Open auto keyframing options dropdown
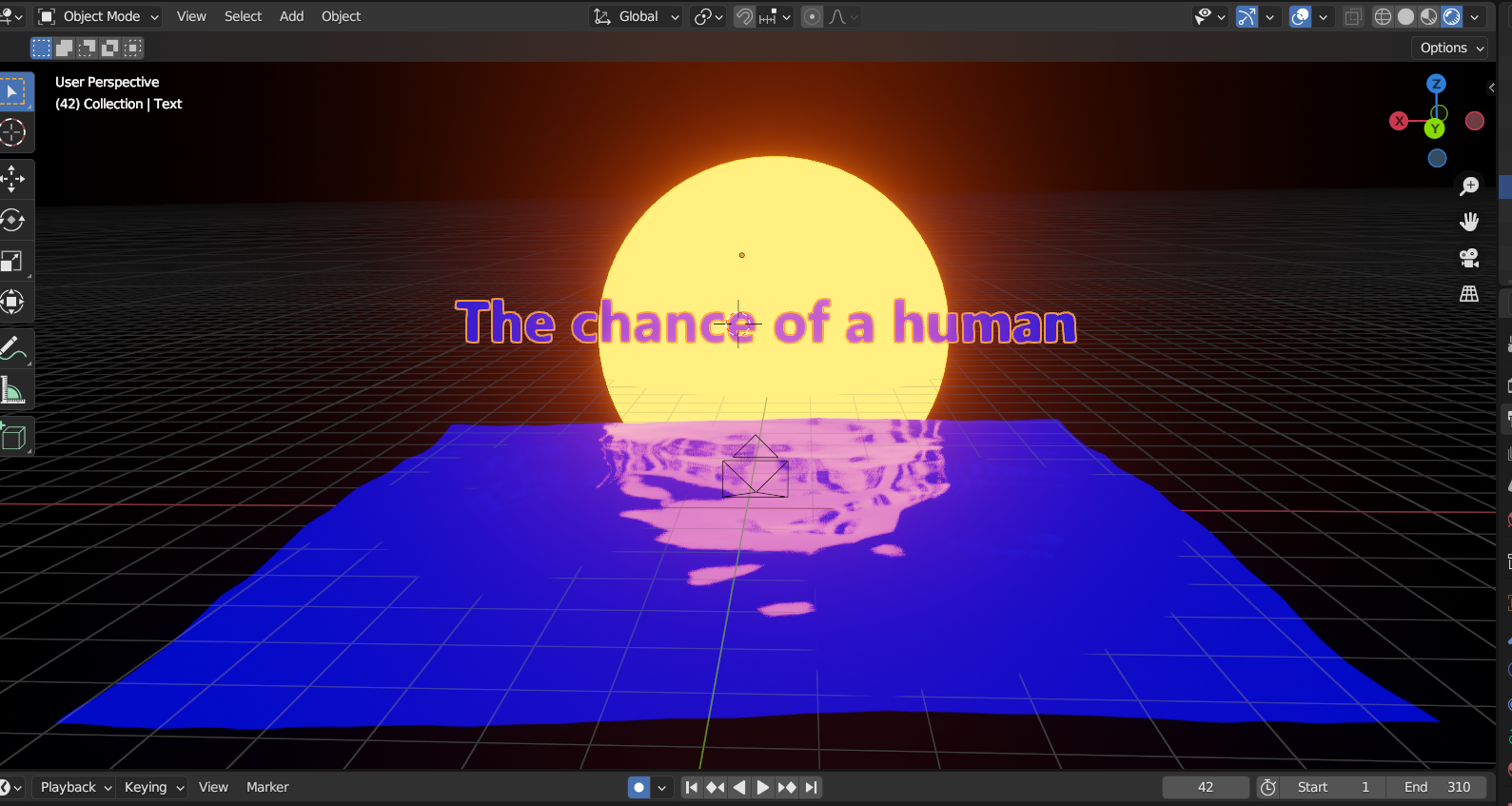 pyautogui.click(x=662, y=787)
